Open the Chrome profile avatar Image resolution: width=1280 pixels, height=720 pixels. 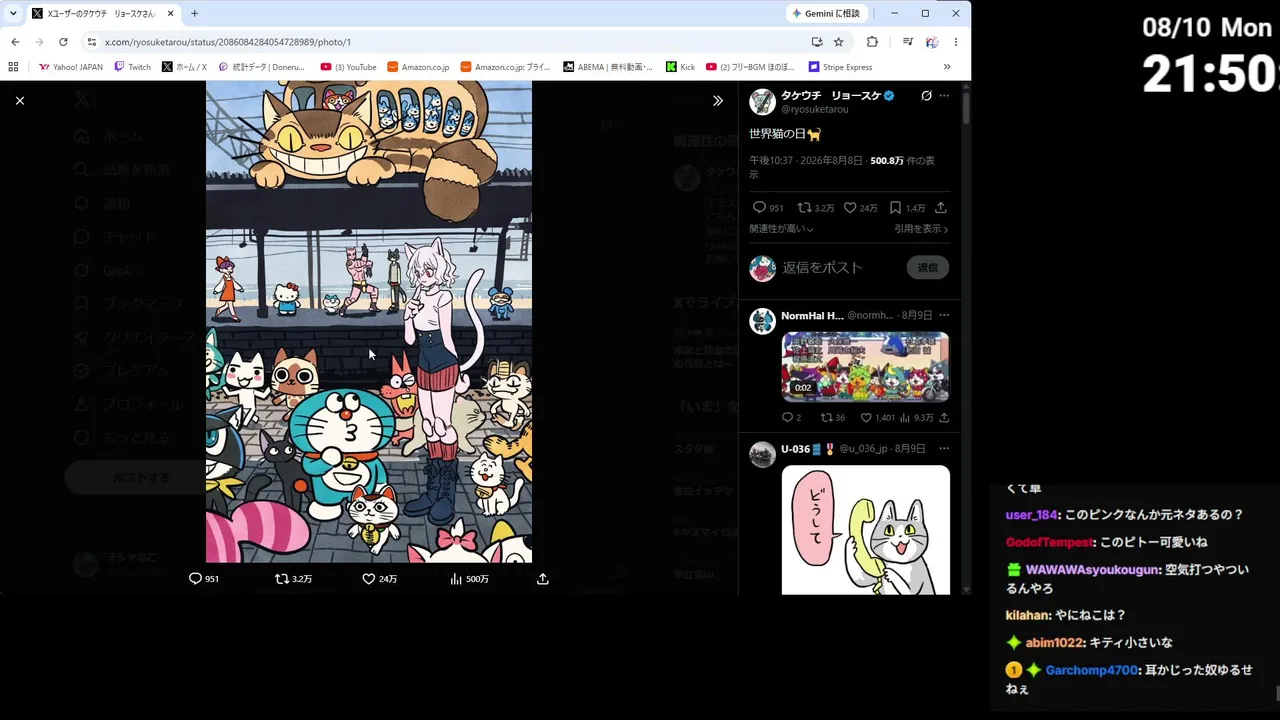[932, 42]
